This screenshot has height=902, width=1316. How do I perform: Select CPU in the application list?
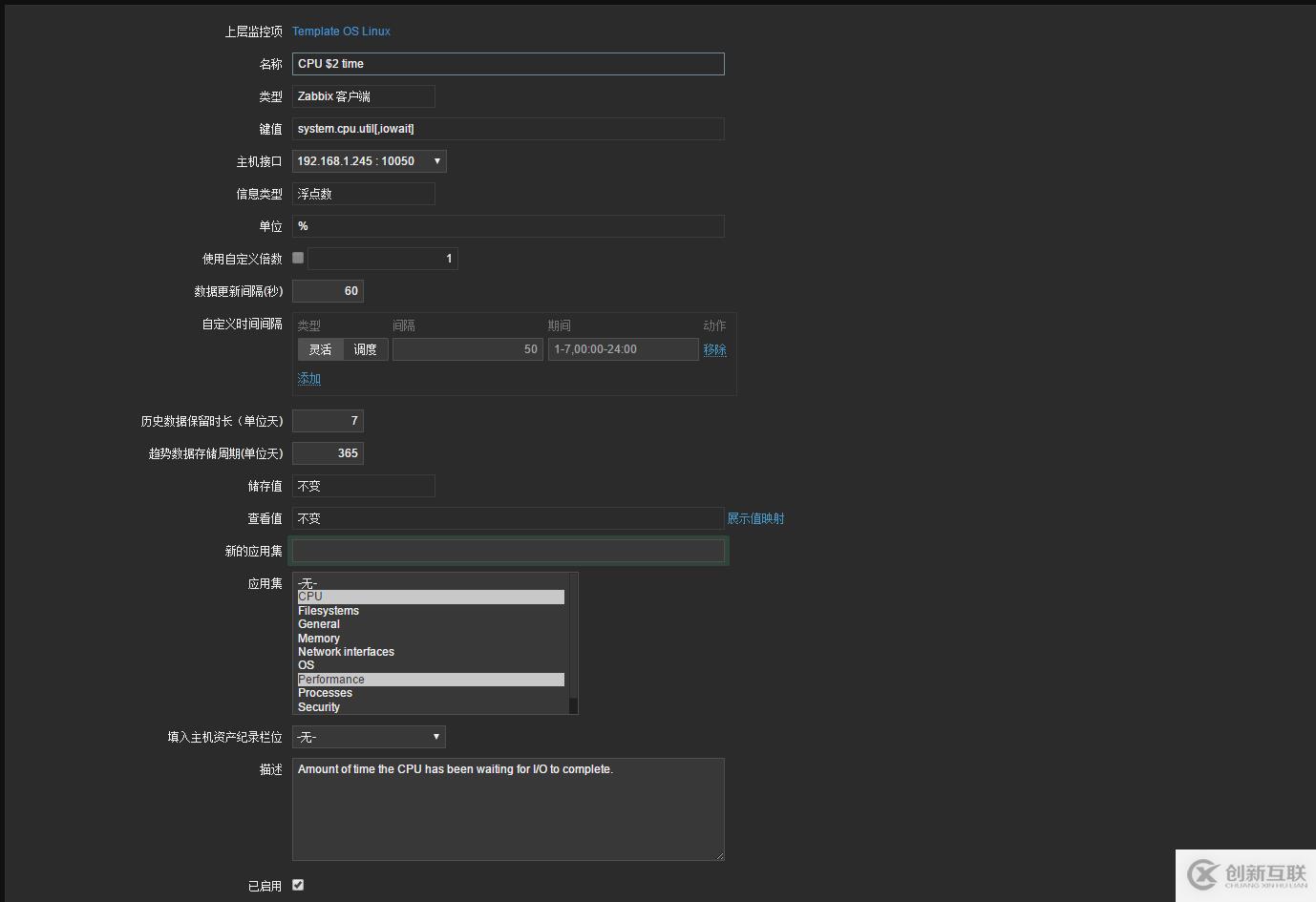click(x=431, y=597)
